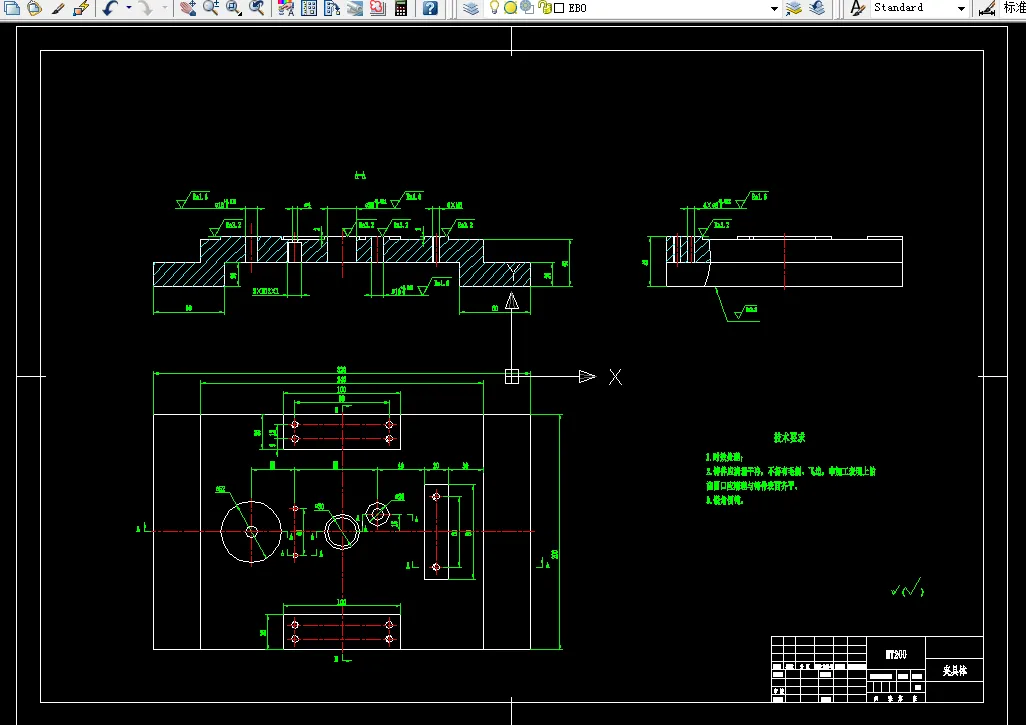This screenshot has width=1026, height=725.
Task: Expand the Undo history dropdown arrow
Action: pyautogui.click(x=128, y=8)
